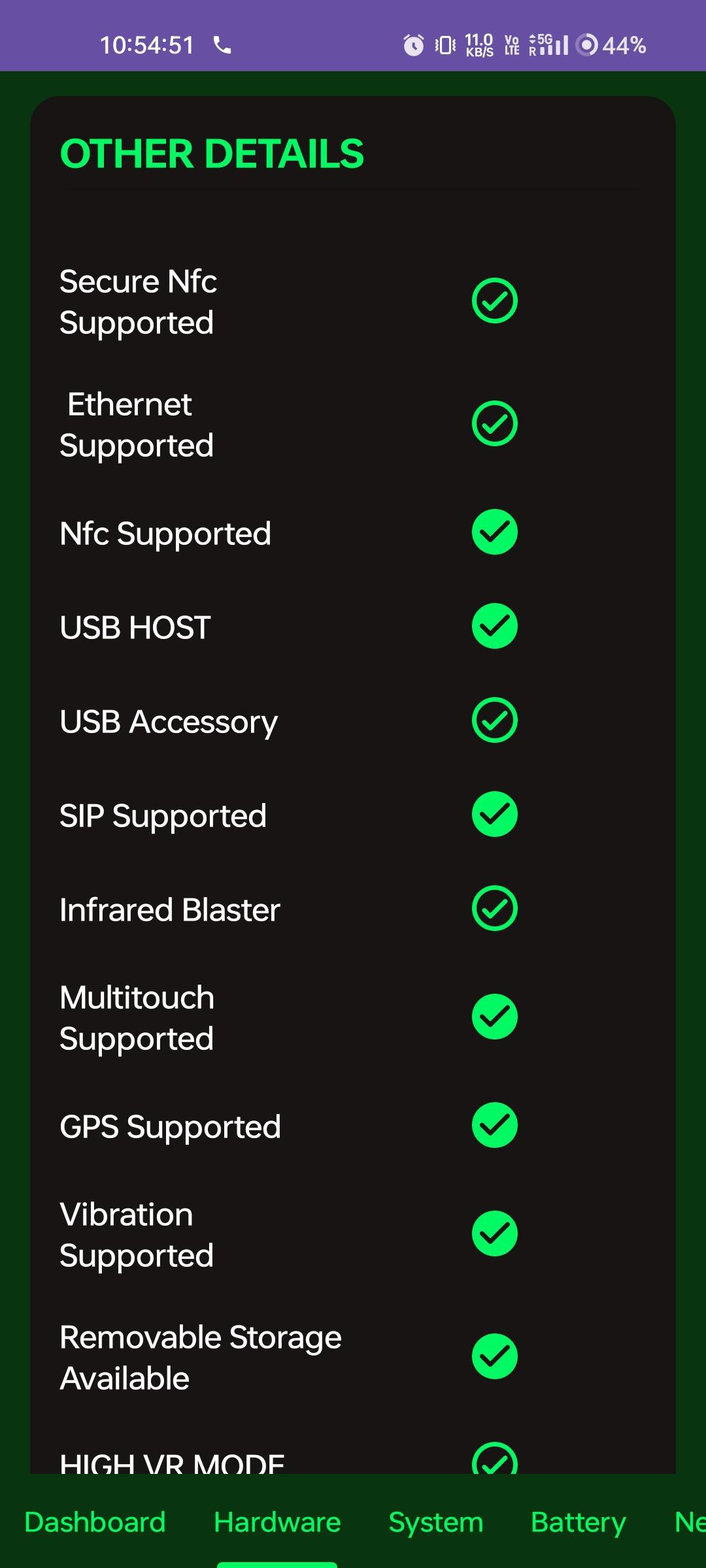Tap the SIP Supported filled checkmark
706x1568 pixels.
(x=495, y=814)
